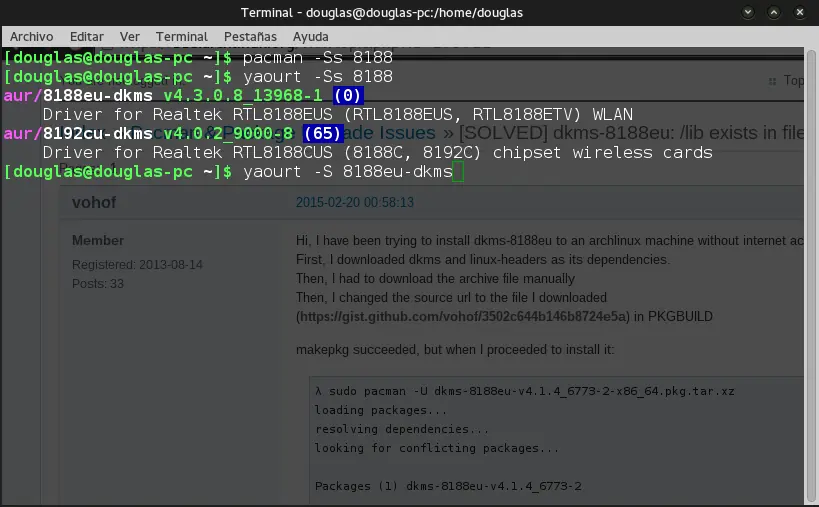Click the '[SOLVED] dkms-8188eu' thread title
The image size is (819, 507).
tap(631, 133)
